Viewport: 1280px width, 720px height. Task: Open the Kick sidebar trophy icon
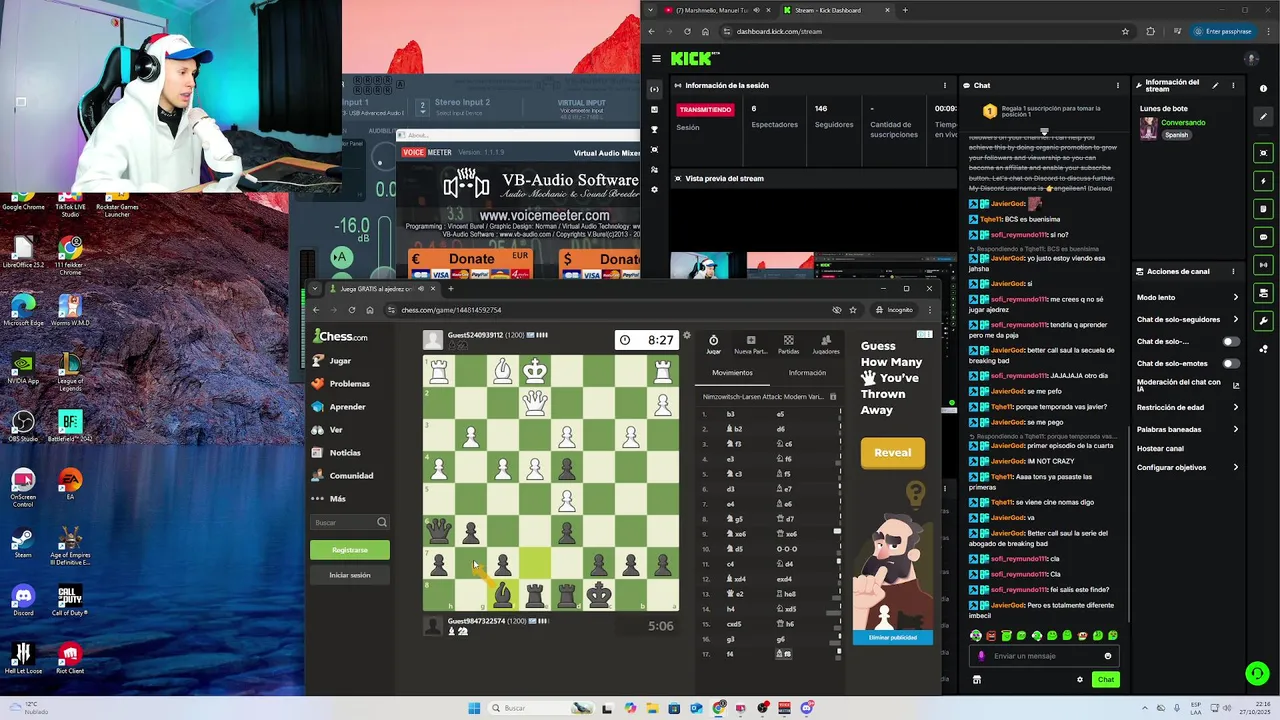(655, 129)
